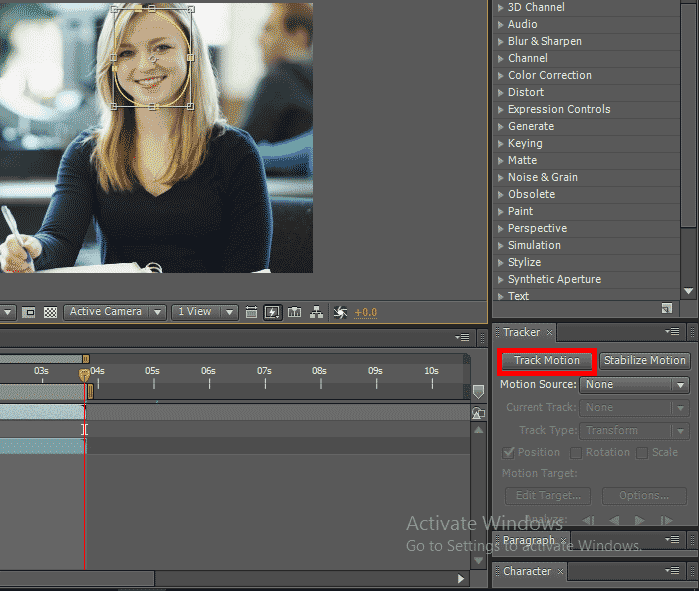Toggle pixel aspect ratio correction icon

[251, 312]
